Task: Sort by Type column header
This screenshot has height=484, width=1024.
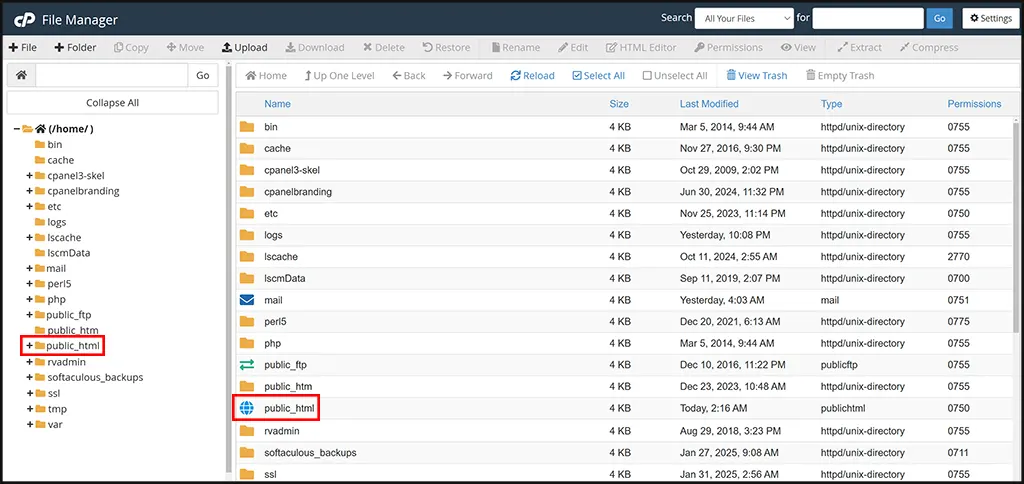Action: 831,104
